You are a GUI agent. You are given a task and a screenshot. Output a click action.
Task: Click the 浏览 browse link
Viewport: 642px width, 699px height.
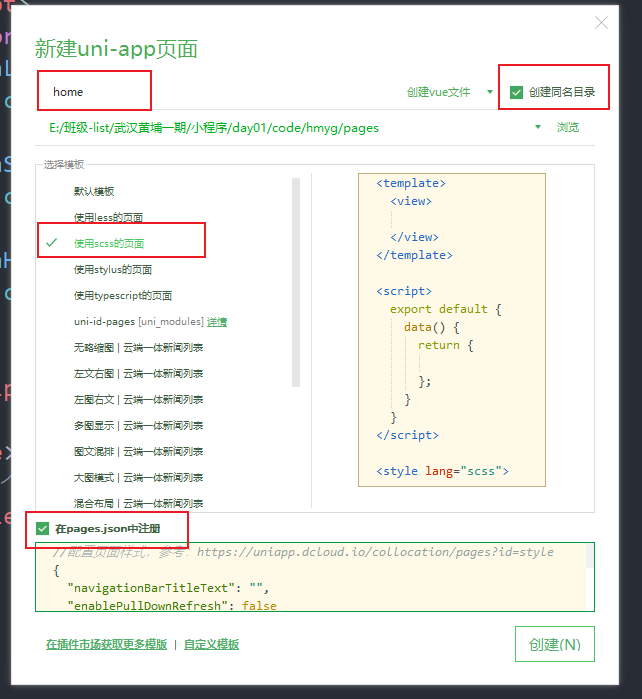pyautogui.click(x=568, y=127)
